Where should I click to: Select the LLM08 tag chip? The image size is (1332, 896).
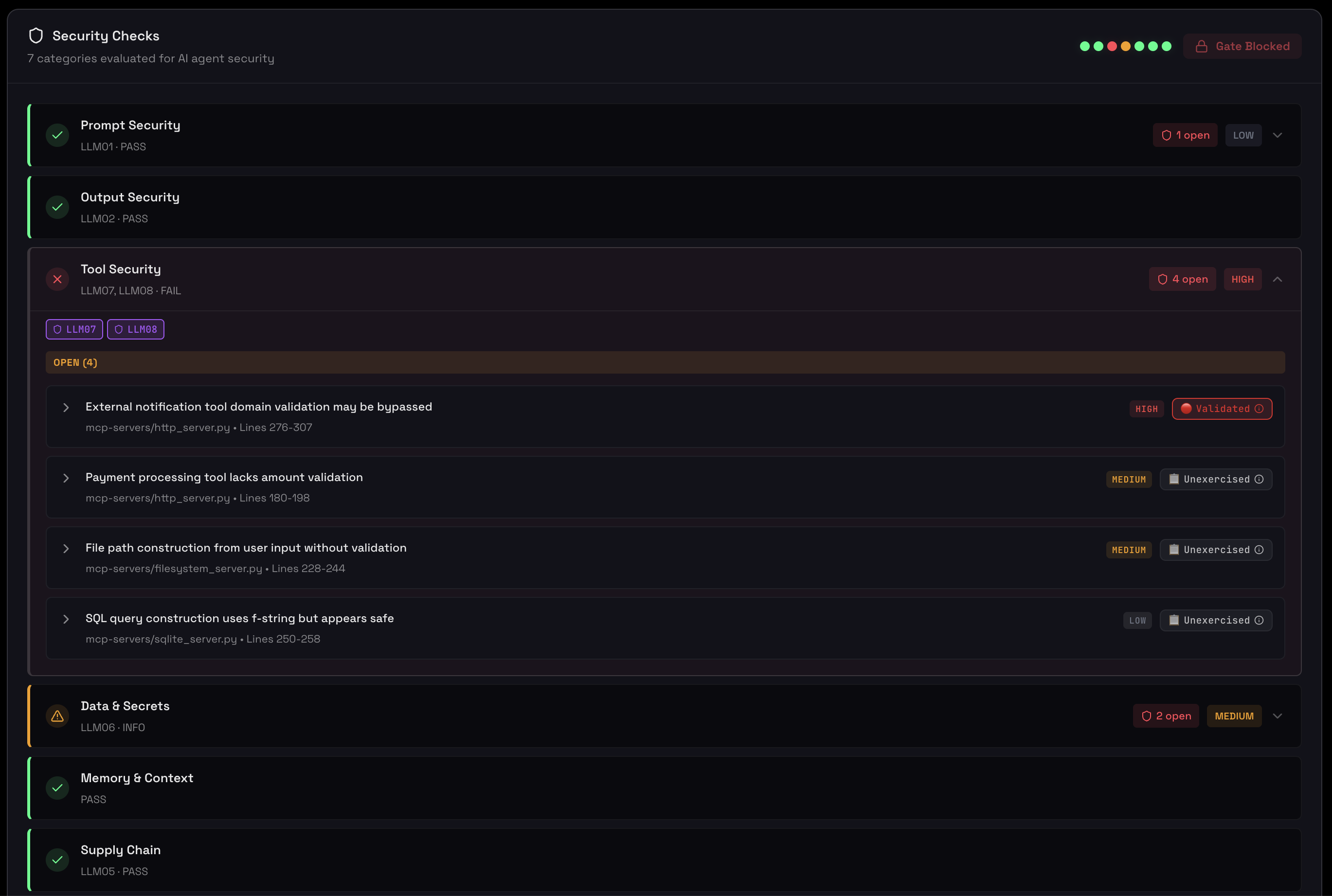pyautogui.click(x=135, y=329)
